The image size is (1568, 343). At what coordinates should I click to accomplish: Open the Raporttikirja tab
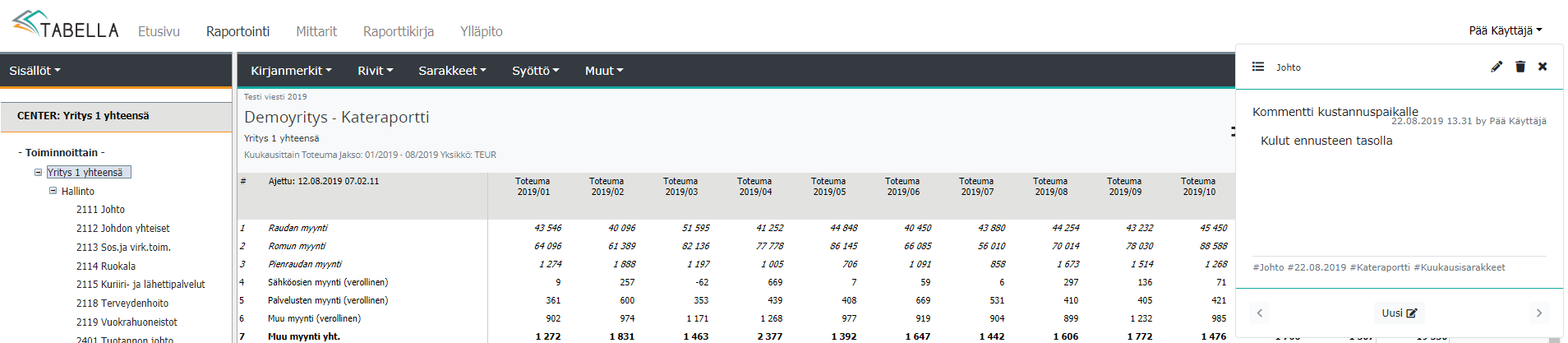(x=399, y=31)
